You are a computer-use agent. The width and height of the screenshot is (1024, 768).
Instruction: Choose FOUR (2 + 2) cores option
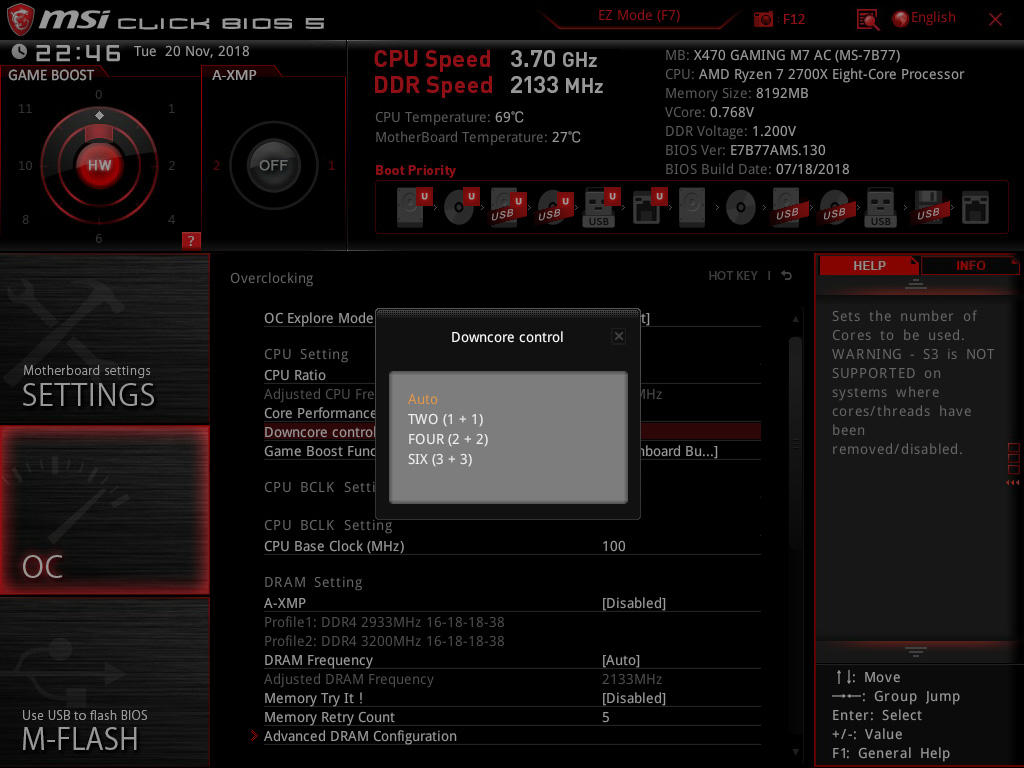pyautogui.click(x=448, y=440)
